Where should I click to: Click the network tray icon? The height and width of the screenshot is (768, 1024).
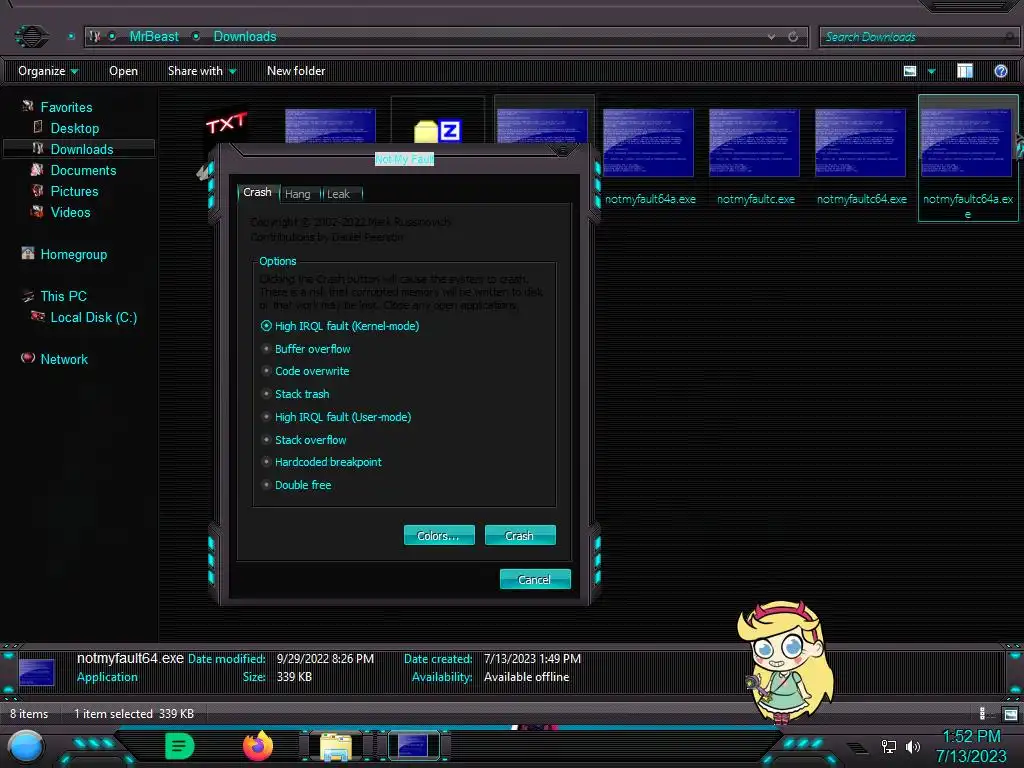[888, 746]
